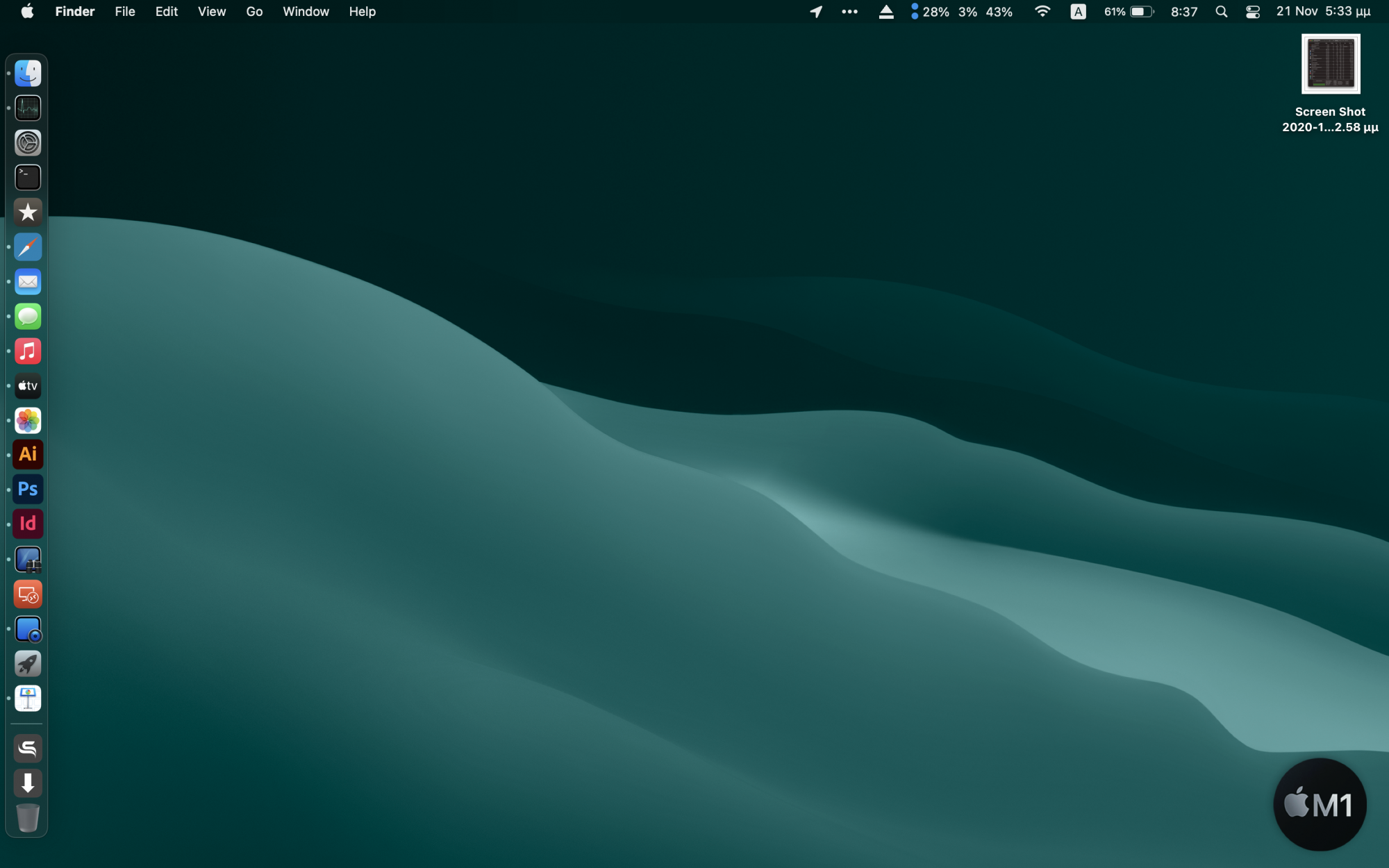Viewport: 1389px width, 868px height.
Task: Click the date and time clock
Action: click(x=1323, y=12)
